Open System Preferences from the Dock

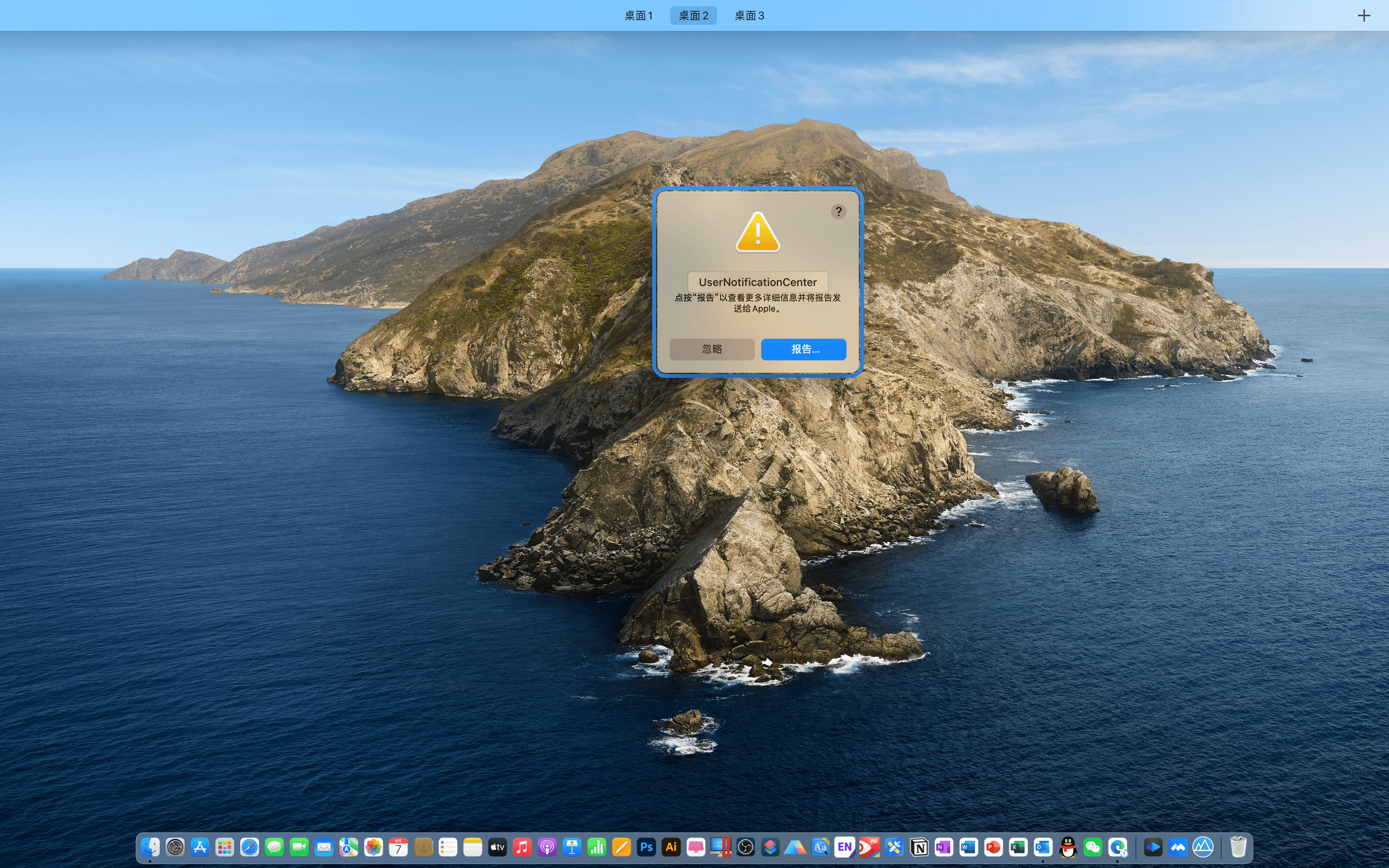[x=175, y=847]
